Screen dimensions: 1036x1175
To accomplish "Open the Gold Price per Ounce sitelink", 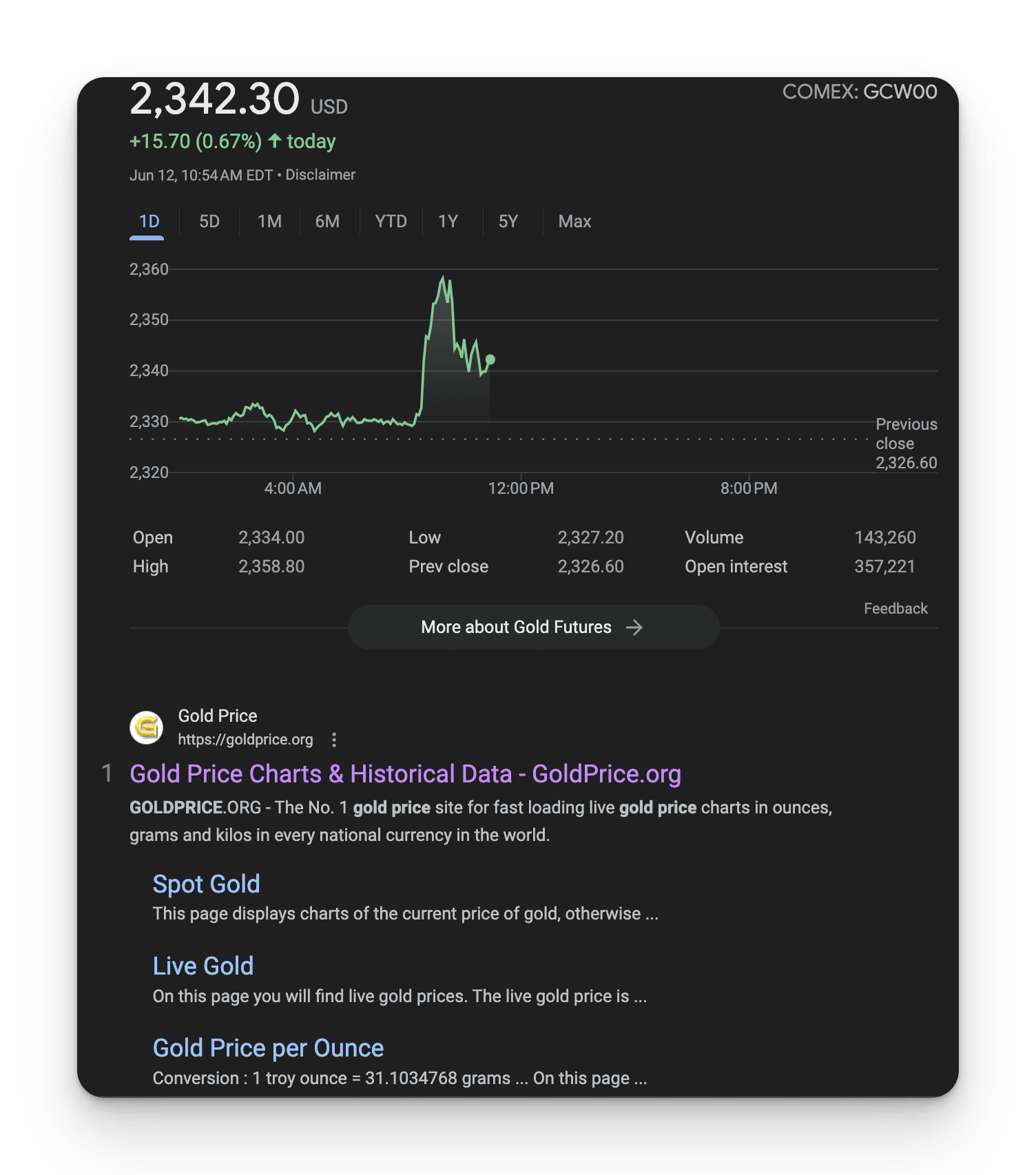I will pyautogui.click(x=268, y=1048).
